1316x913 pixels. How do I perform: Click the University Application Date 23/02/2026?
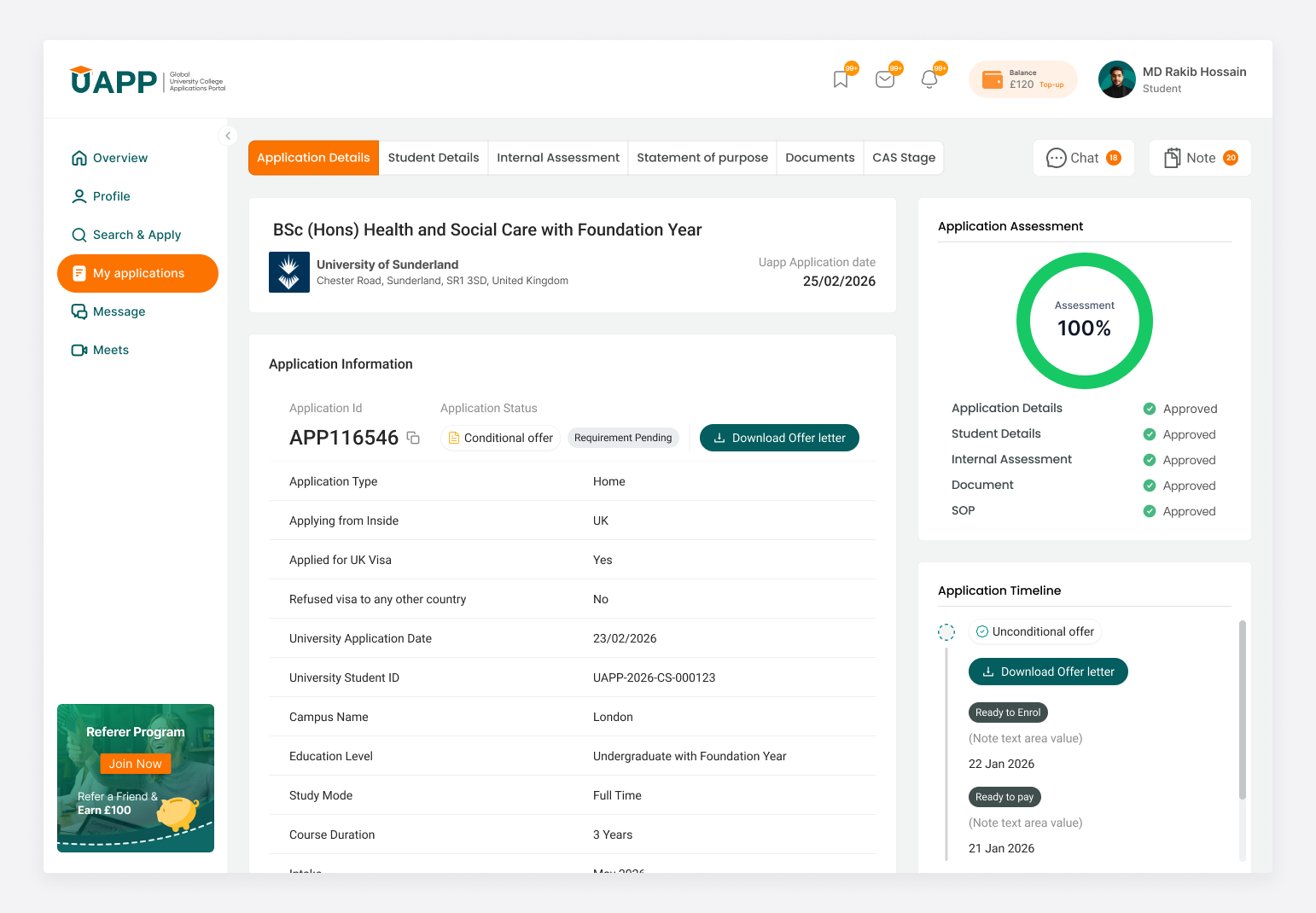625,638
